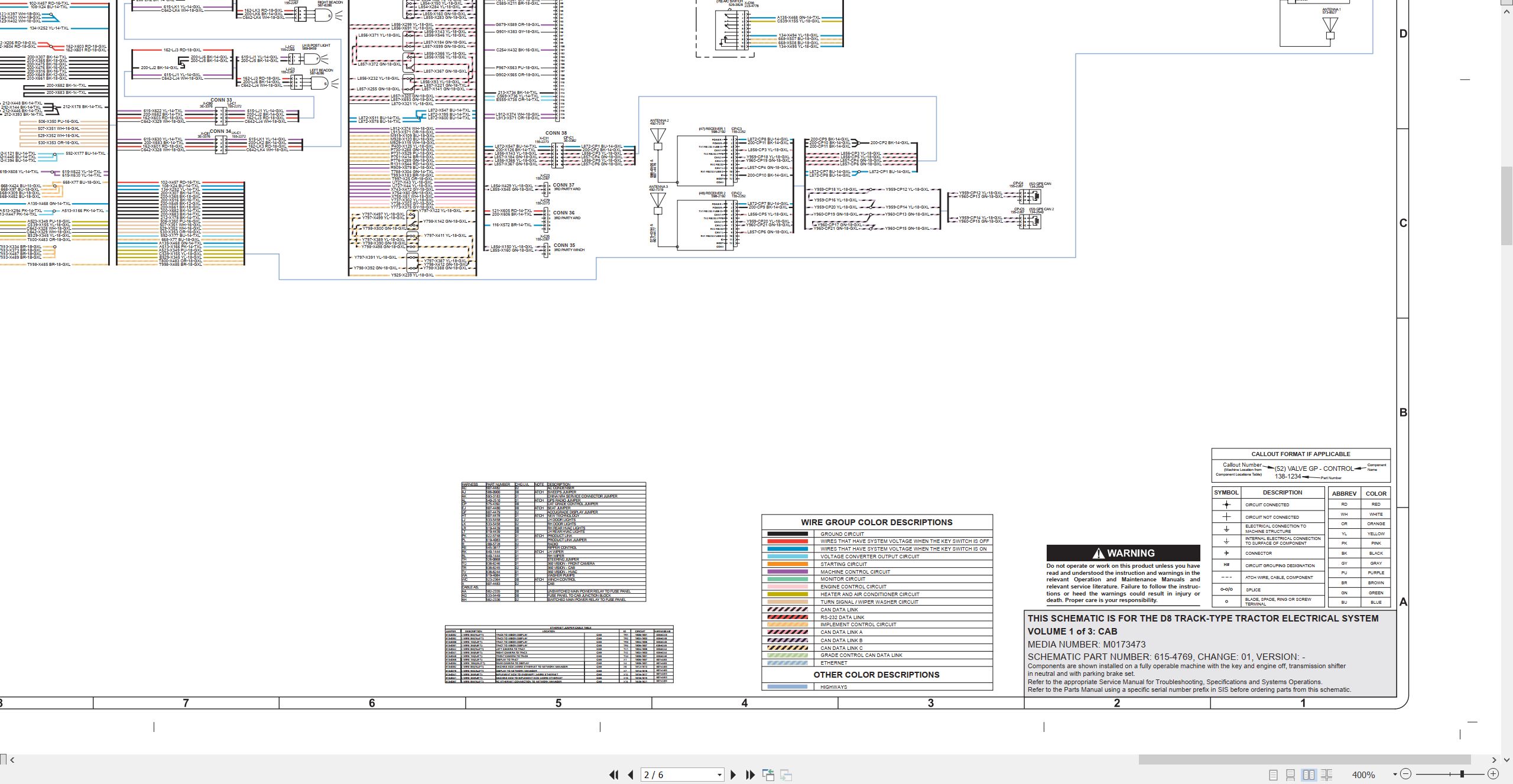This screenshot has width=1513, height=784.
Task: Click the zoom out minus icon
Action: point(1406,774)
